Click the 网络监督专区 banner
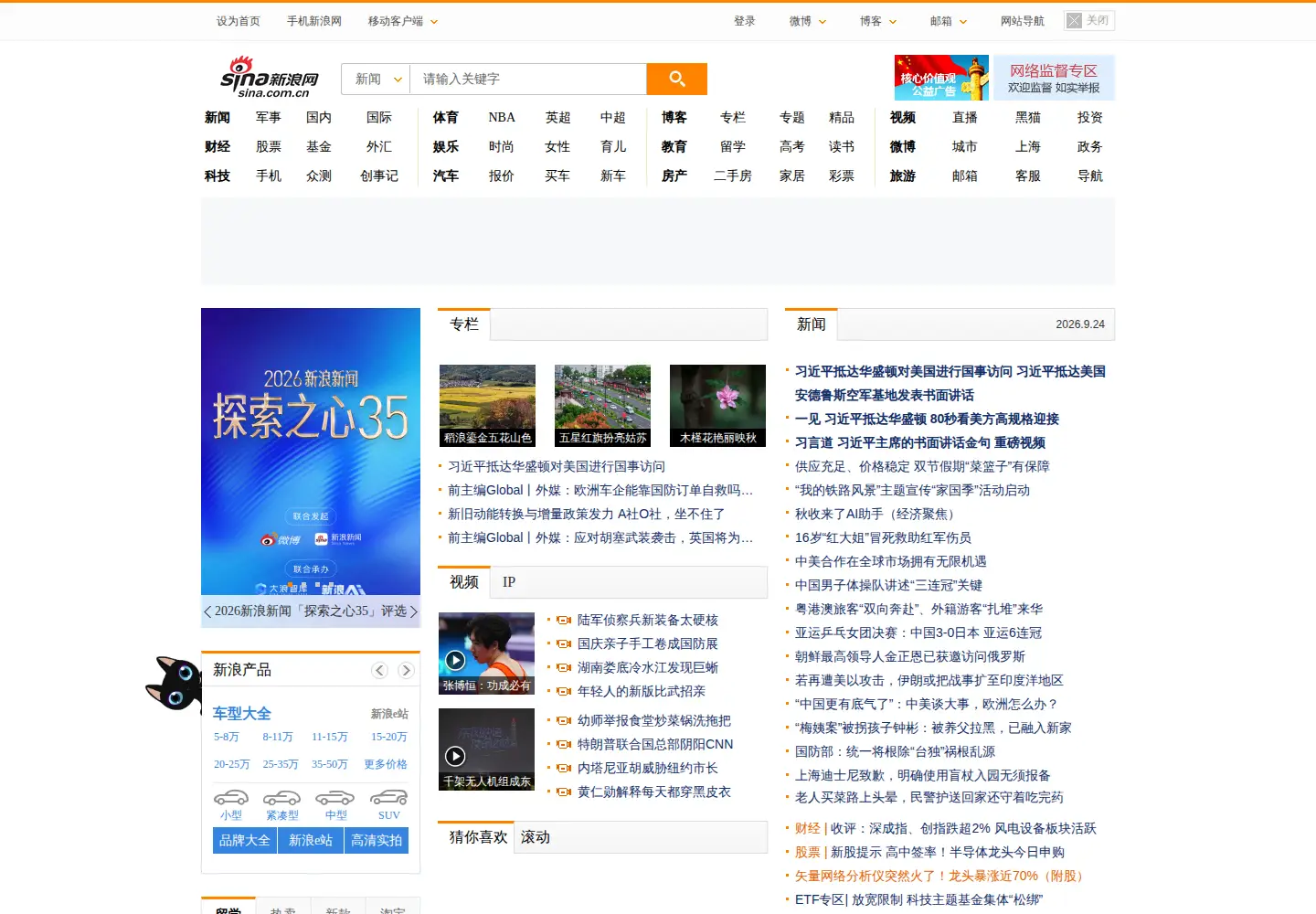This screenshot has width=1316, height=914. pyautogui.click(x=1054, y=78)
